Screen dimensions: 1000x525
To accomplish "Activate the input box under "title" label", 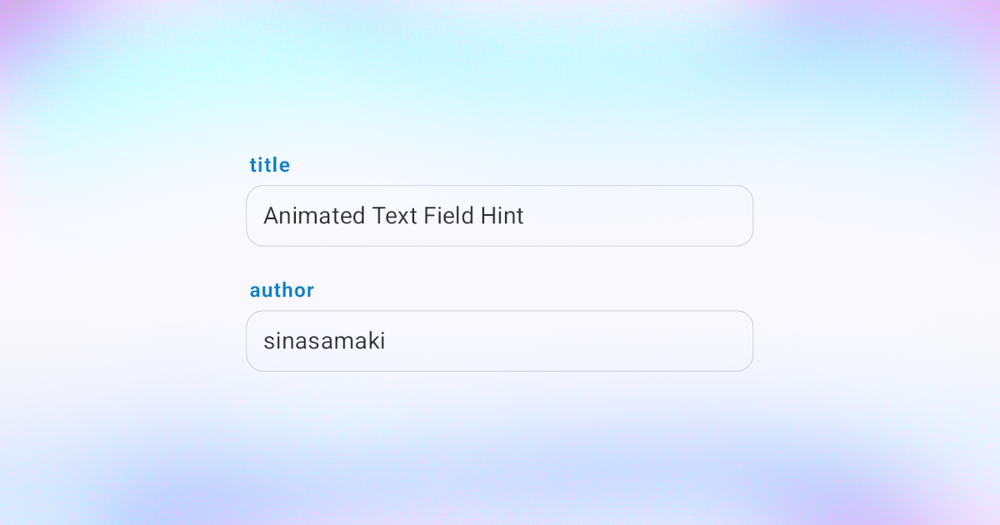I will click(x=499, y=216).
